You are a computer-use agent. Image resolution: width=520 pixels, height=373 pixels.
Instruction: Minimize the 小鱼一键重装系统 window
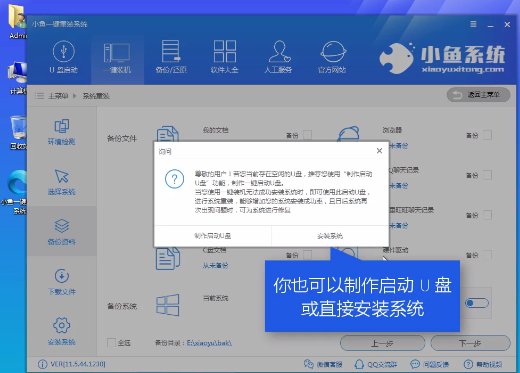click(x=490, y=25)
